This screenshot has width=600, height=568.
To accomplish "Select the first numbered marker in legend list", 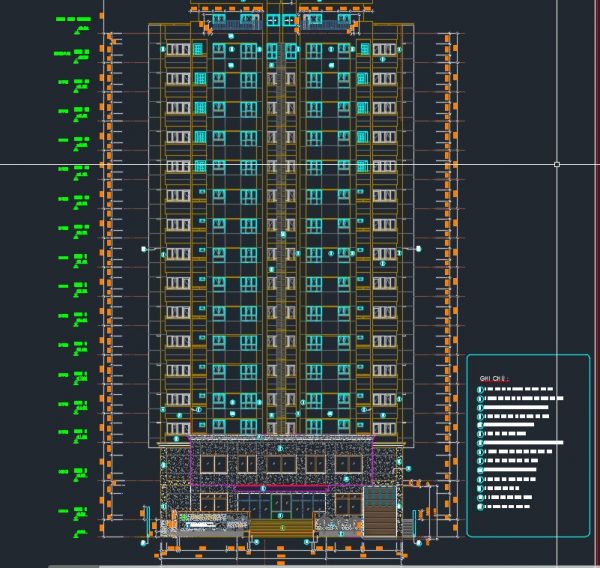I will 481,388.
